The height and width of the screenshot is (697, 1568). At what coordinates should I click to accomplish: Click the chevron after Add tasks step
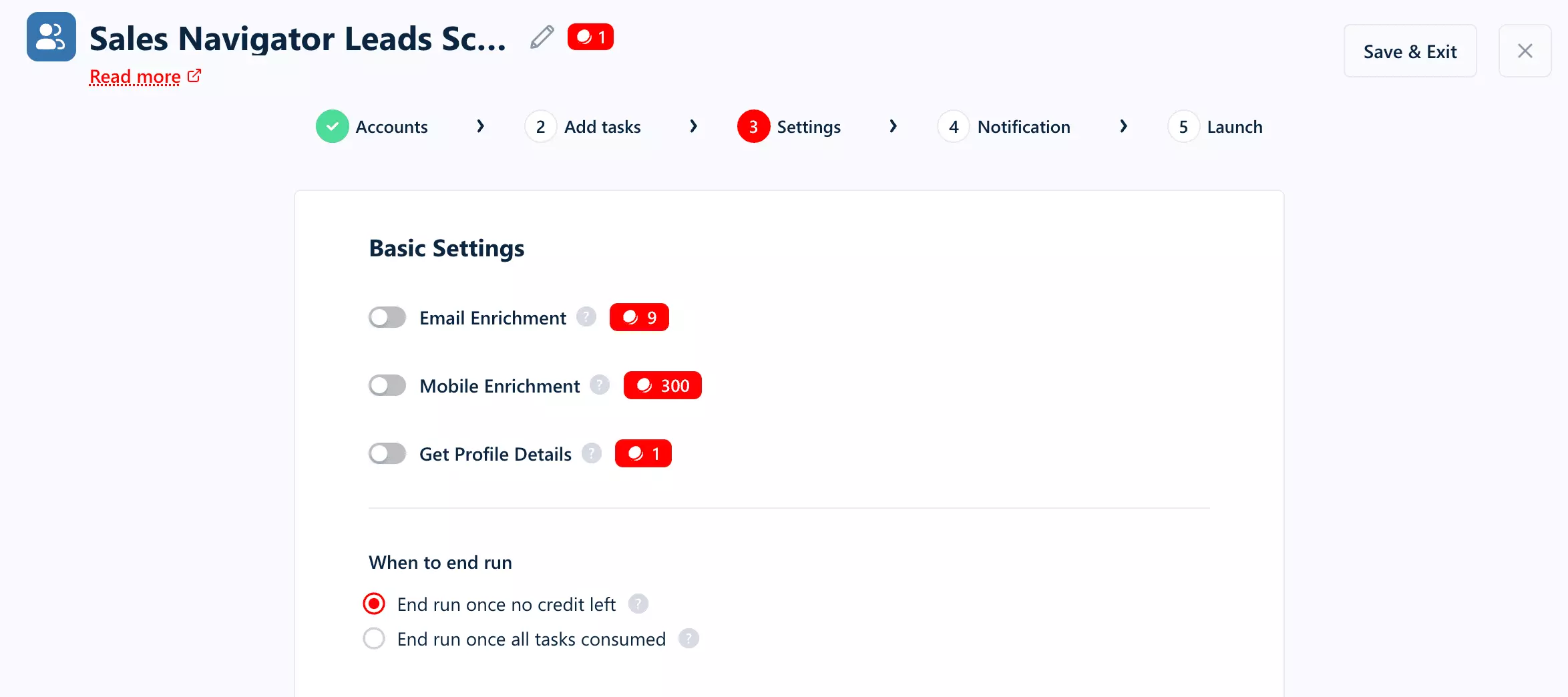(693, 126)
